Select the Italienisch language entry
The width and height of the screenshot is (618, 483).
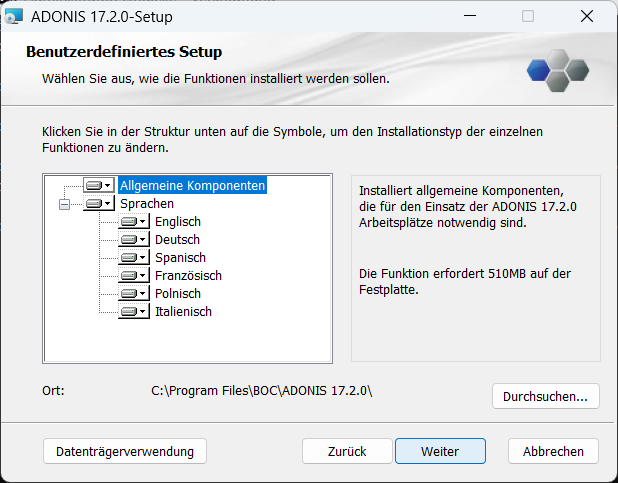(x=183, y=312)
